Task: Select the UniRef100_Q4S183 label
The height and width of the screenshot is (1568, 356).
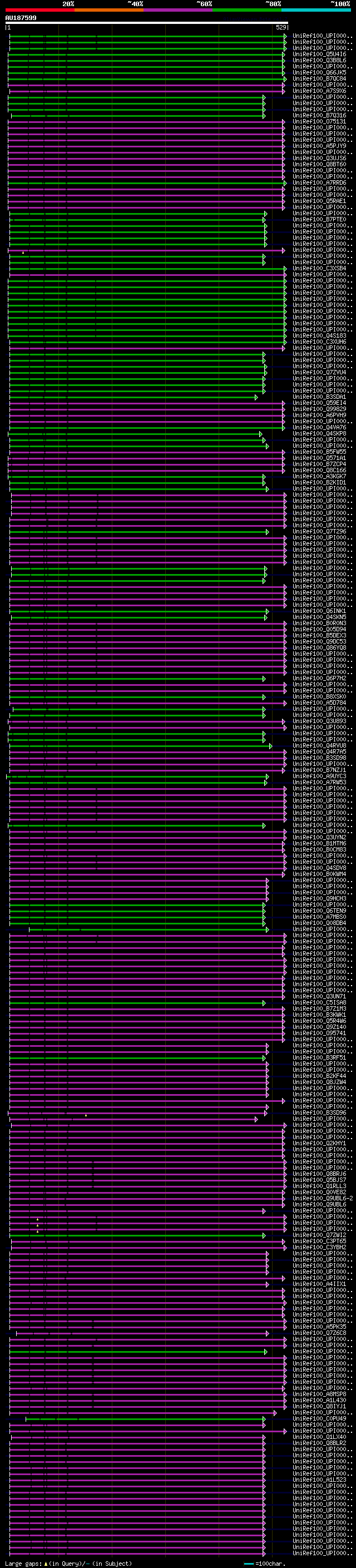Action: point(319,335)
